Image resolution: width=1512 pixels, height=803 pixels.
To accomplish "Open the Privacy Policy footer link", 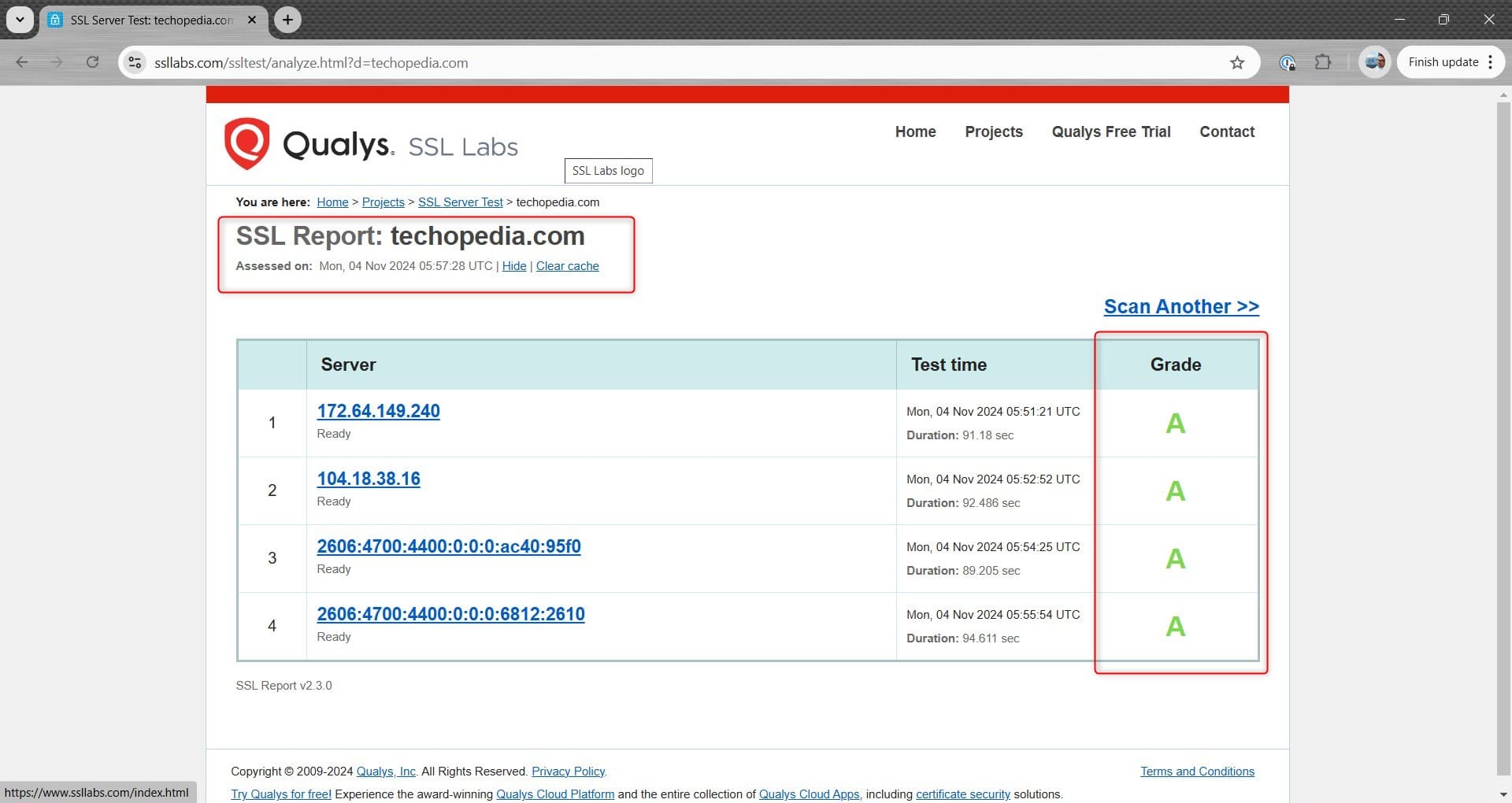I will click(x=568, y=772).
